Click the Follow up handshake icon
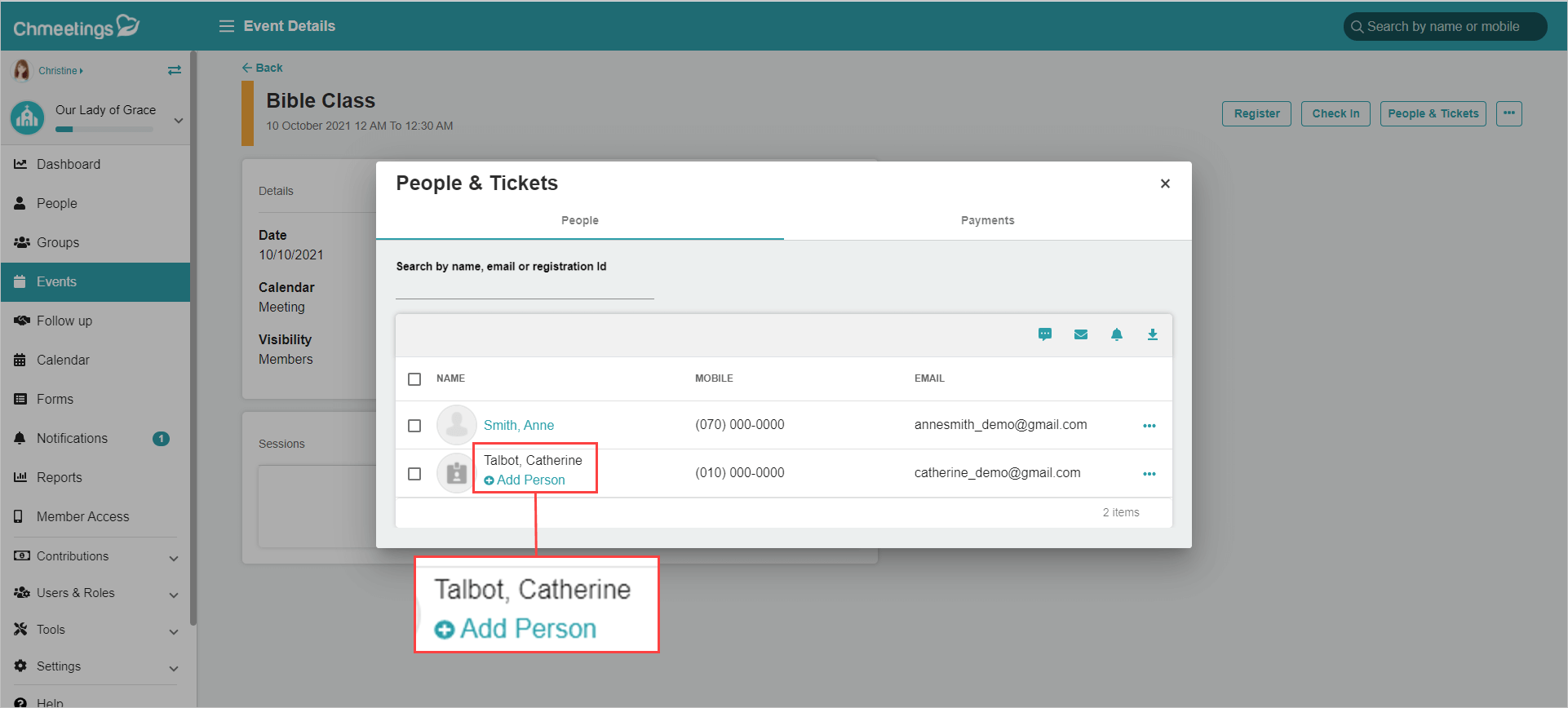 21,321
